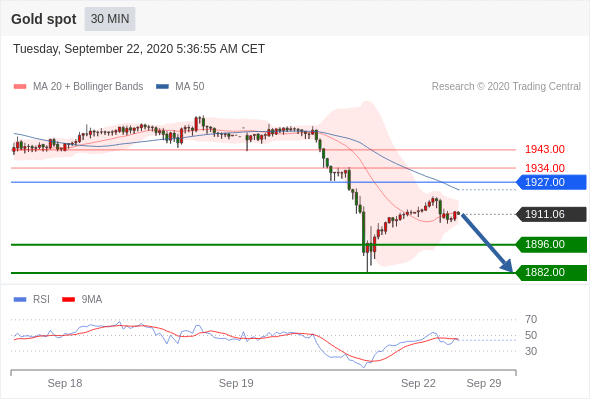Screen dimensions: 590x400
Task: Click the 30 MIN timeframe button
Action: coord(110,19)
